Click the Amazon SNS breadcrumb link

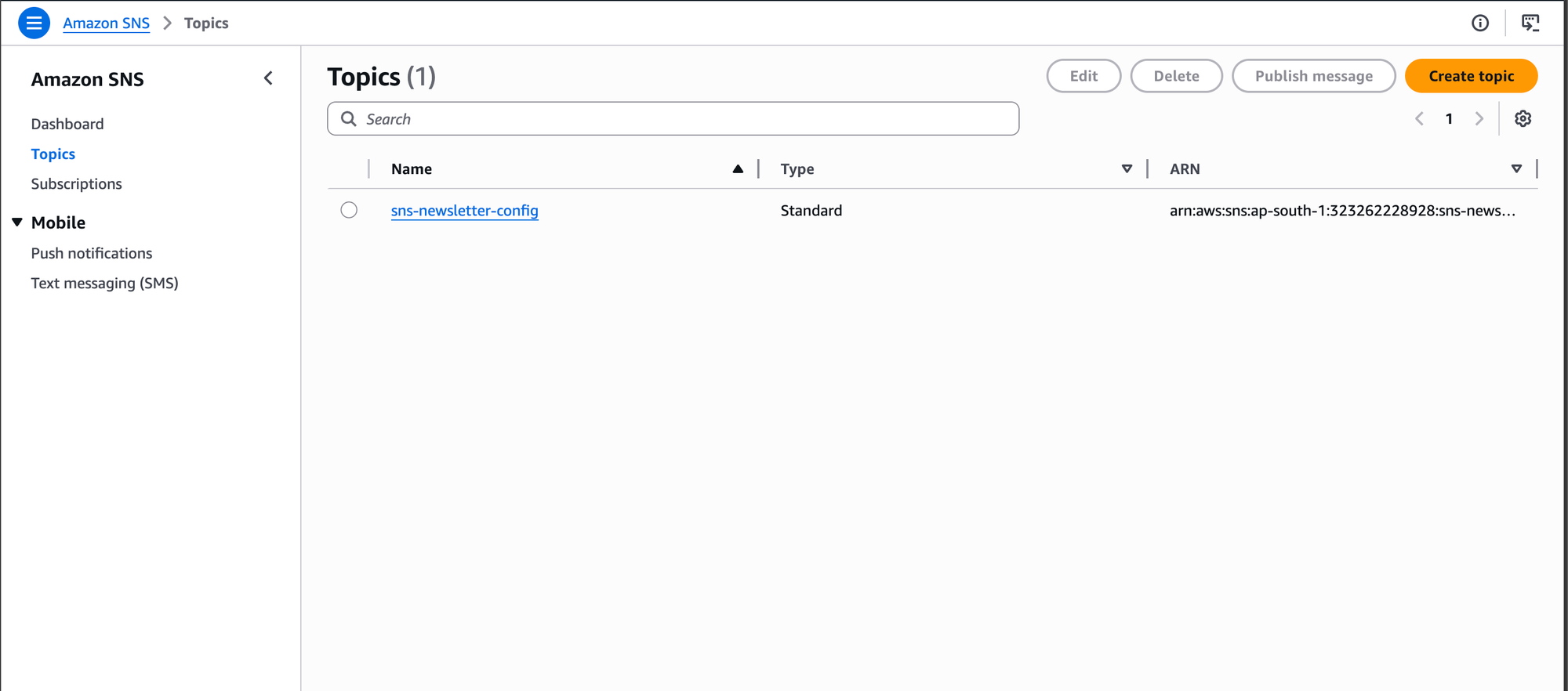(x=106, y=24)
